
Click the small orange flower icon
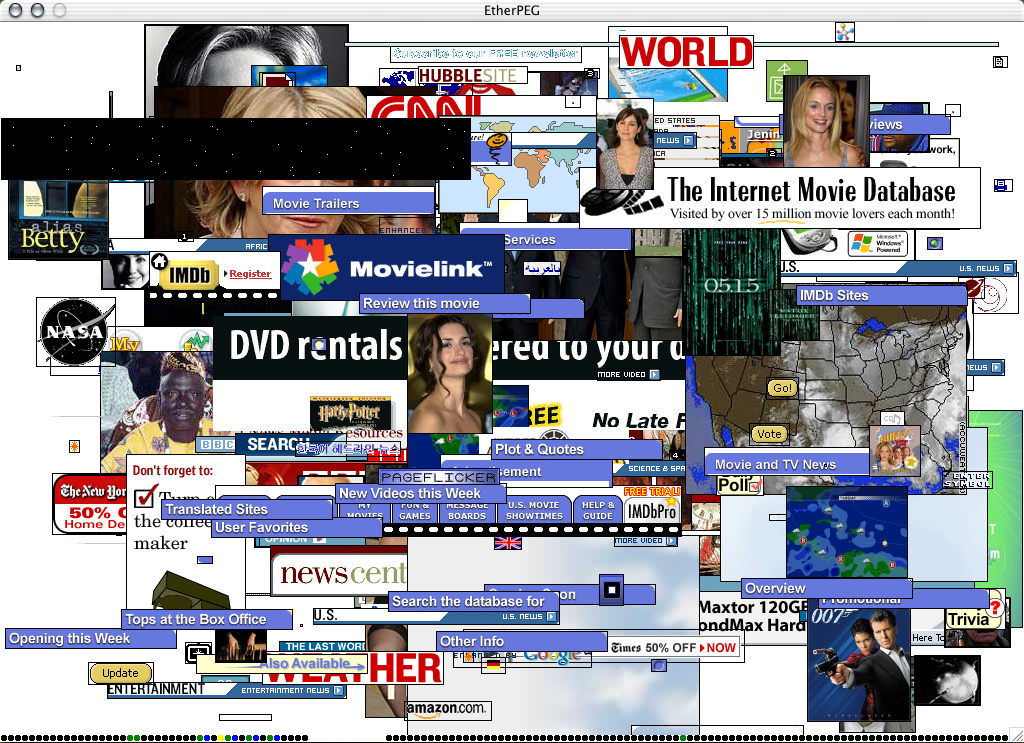(74, 447)
